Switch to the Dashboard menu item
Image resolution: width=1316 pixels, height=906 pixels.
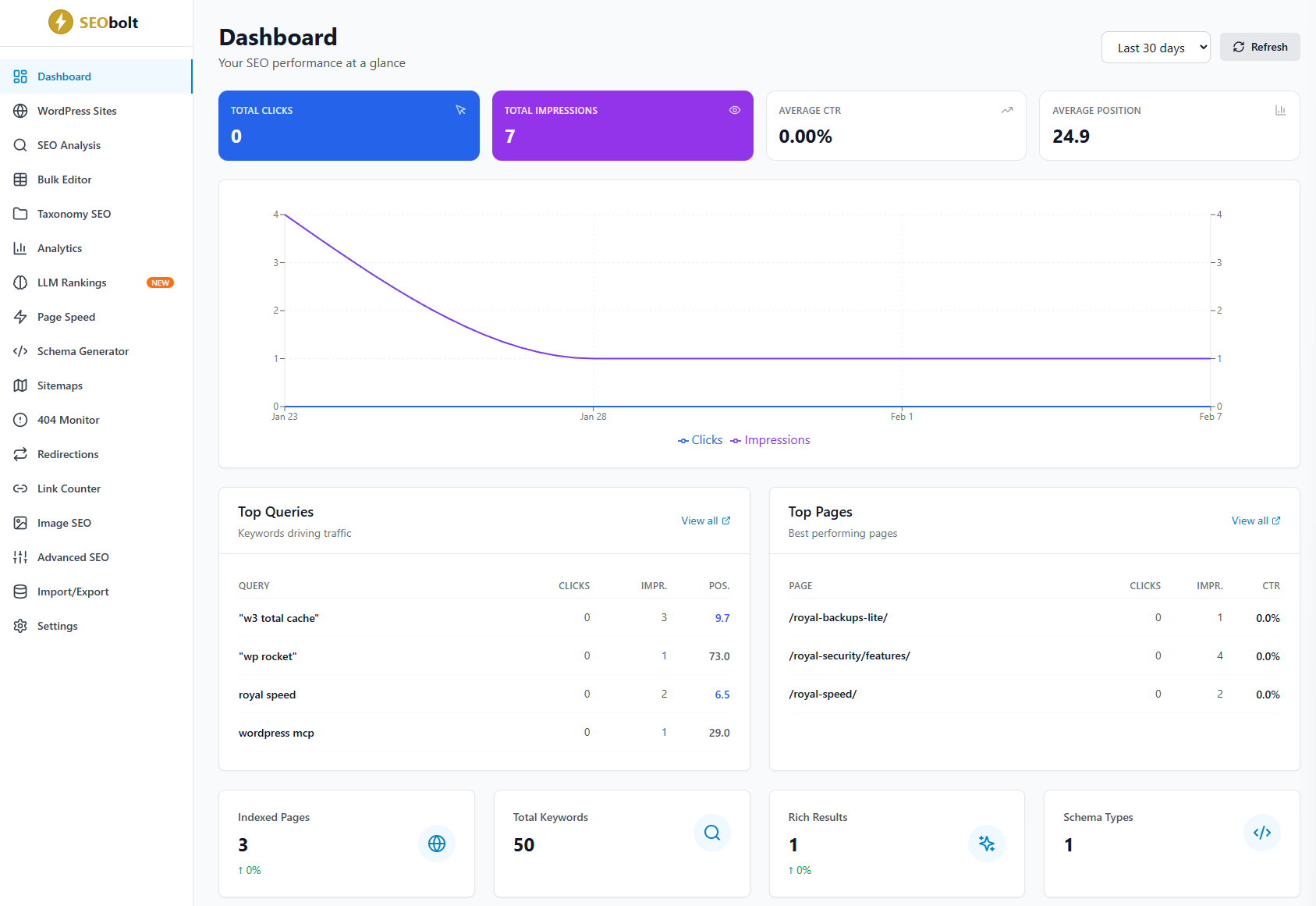[64, 76]
